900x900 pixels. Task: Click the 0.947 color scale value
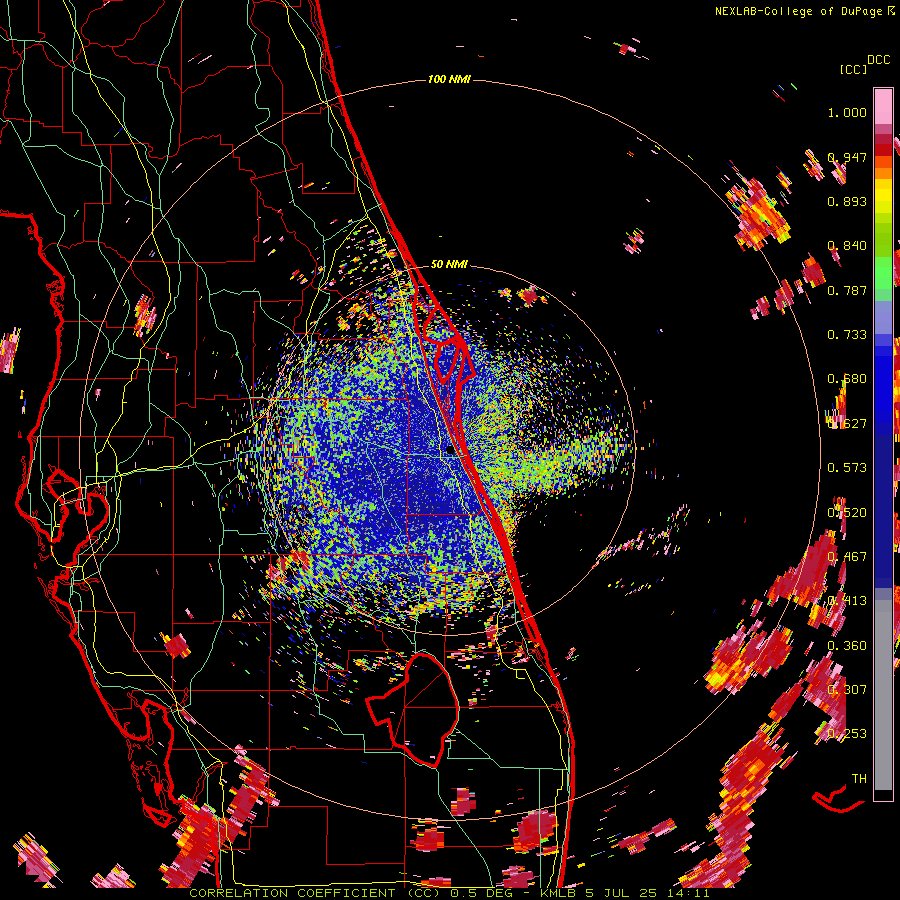[x=847, y=157]
